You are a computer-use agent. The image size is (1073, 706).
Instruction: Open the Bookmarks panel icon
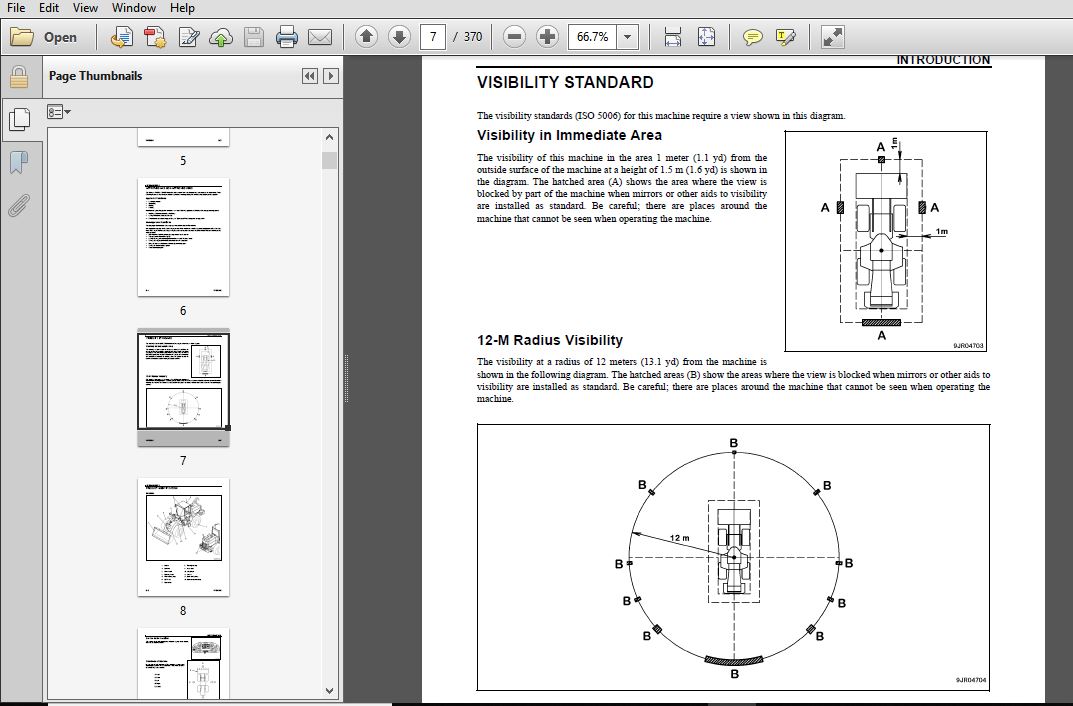(x=18, y=163)
